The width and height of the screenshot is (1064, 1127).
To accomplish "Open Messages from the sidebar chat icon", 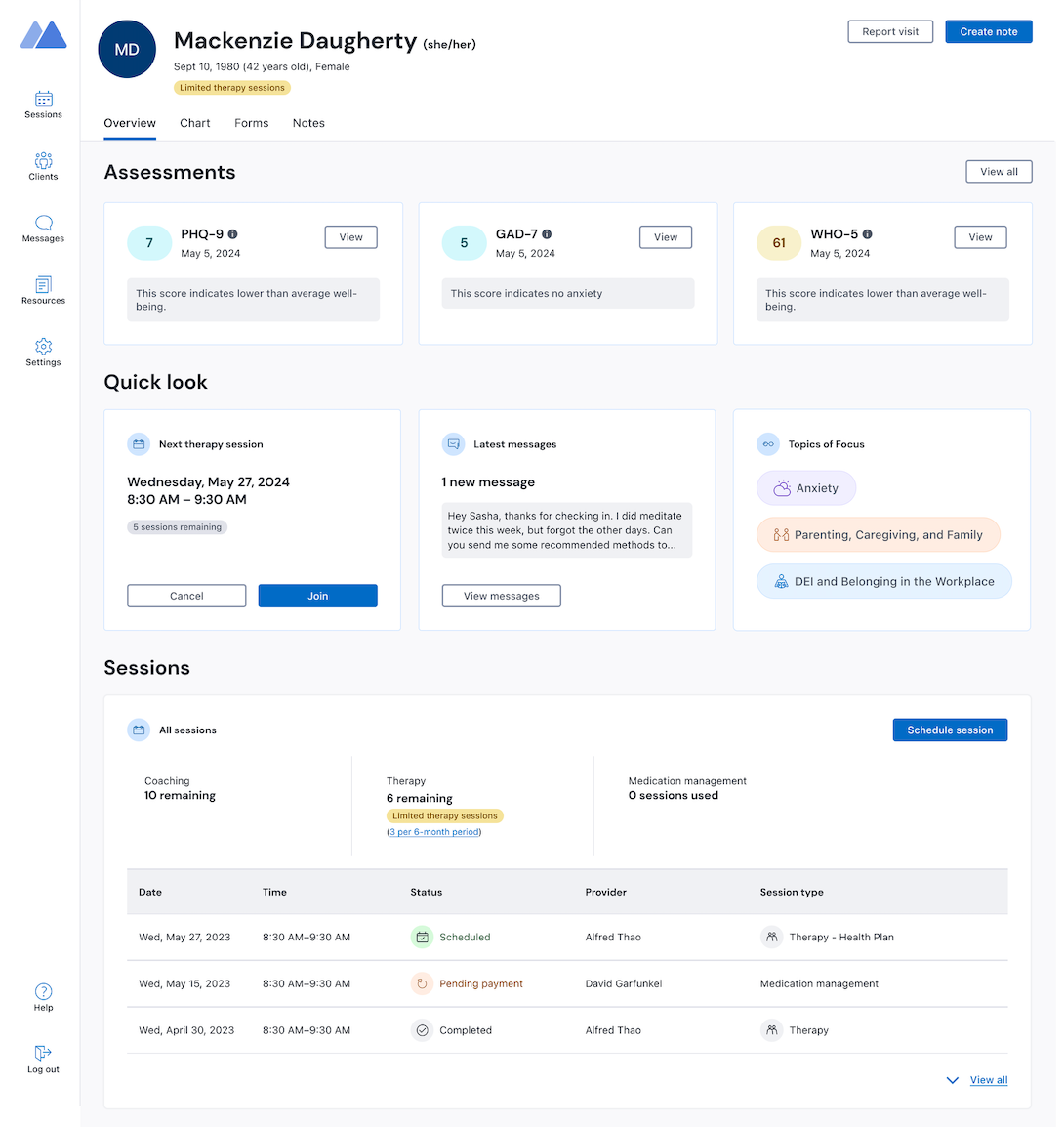I will click(43, 224).
